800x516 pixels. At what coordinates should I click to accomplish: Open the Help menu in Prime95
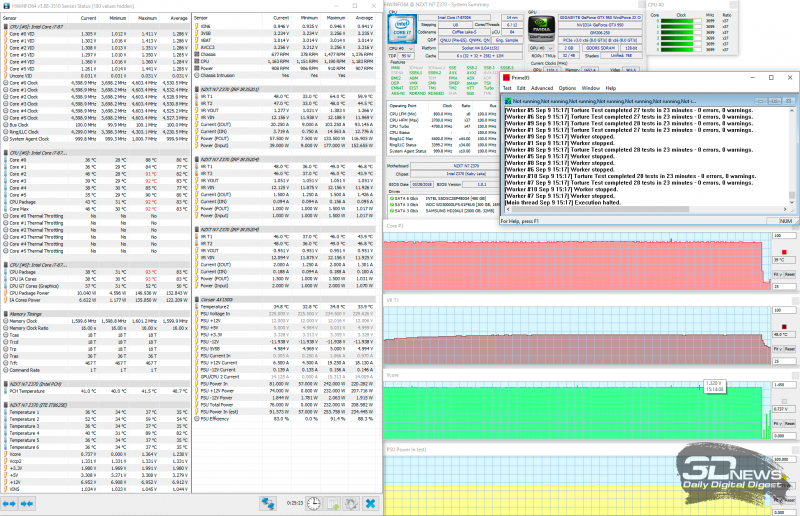point(611,88)
